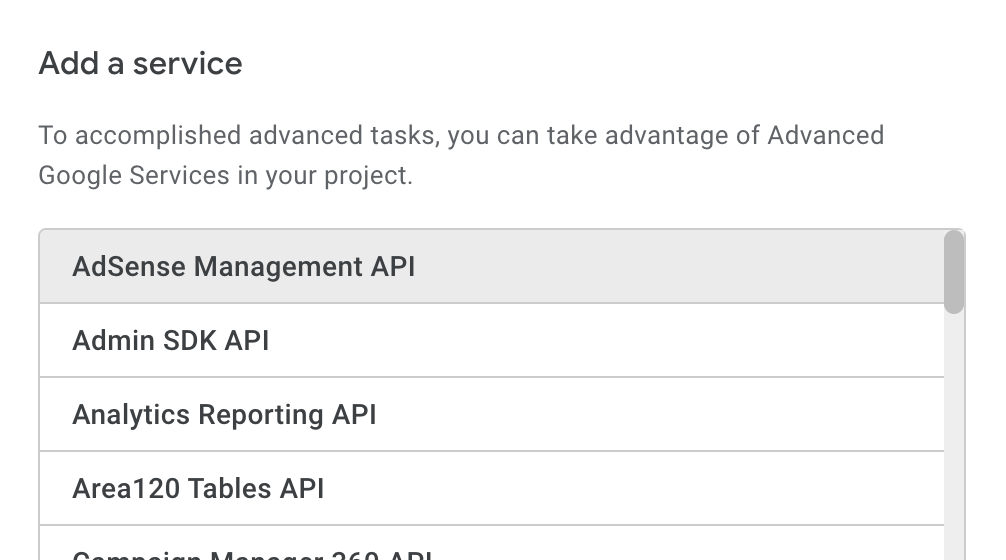Click blank space right of Area120 Tables API
This screenshot has height=560, width=1006.
click(x=650, y=489)
